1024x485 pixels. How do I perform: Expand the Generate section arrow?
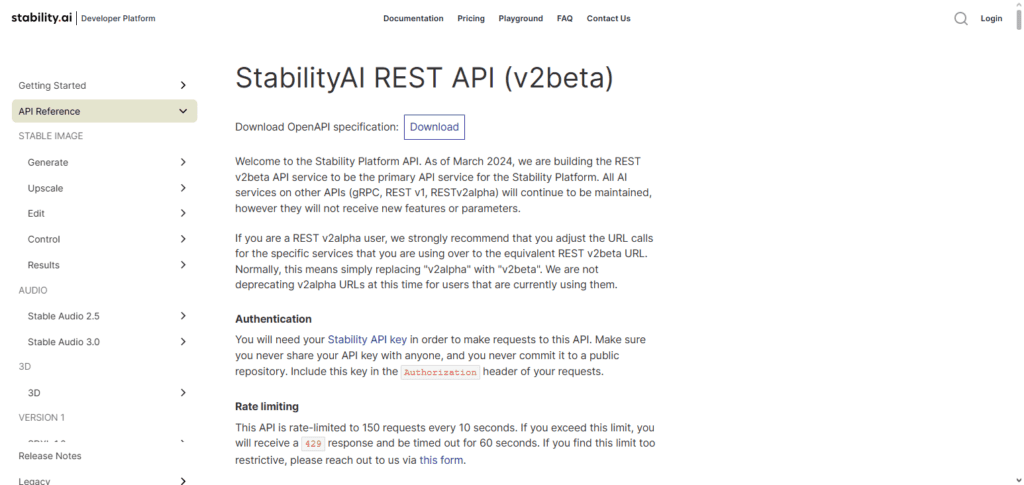[x=183, y=162]
